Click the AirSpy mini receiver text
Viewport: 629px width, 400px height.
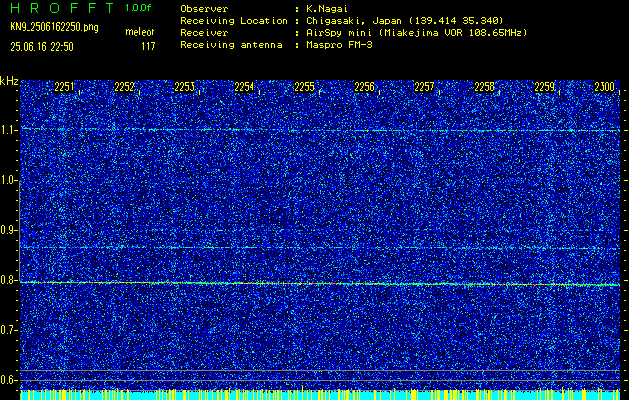click(x=416, y=33)
